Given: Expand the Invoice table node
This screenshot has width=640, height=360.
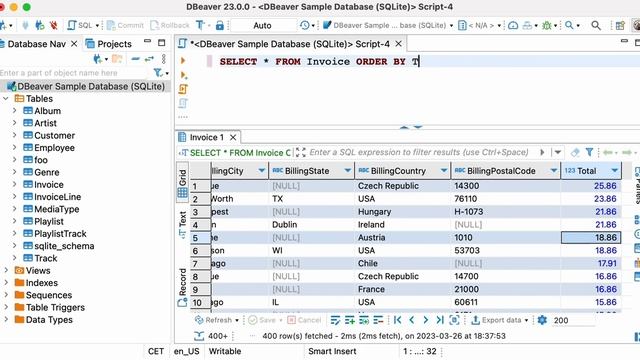Looking at the screenshot, I should coord(14,184).
